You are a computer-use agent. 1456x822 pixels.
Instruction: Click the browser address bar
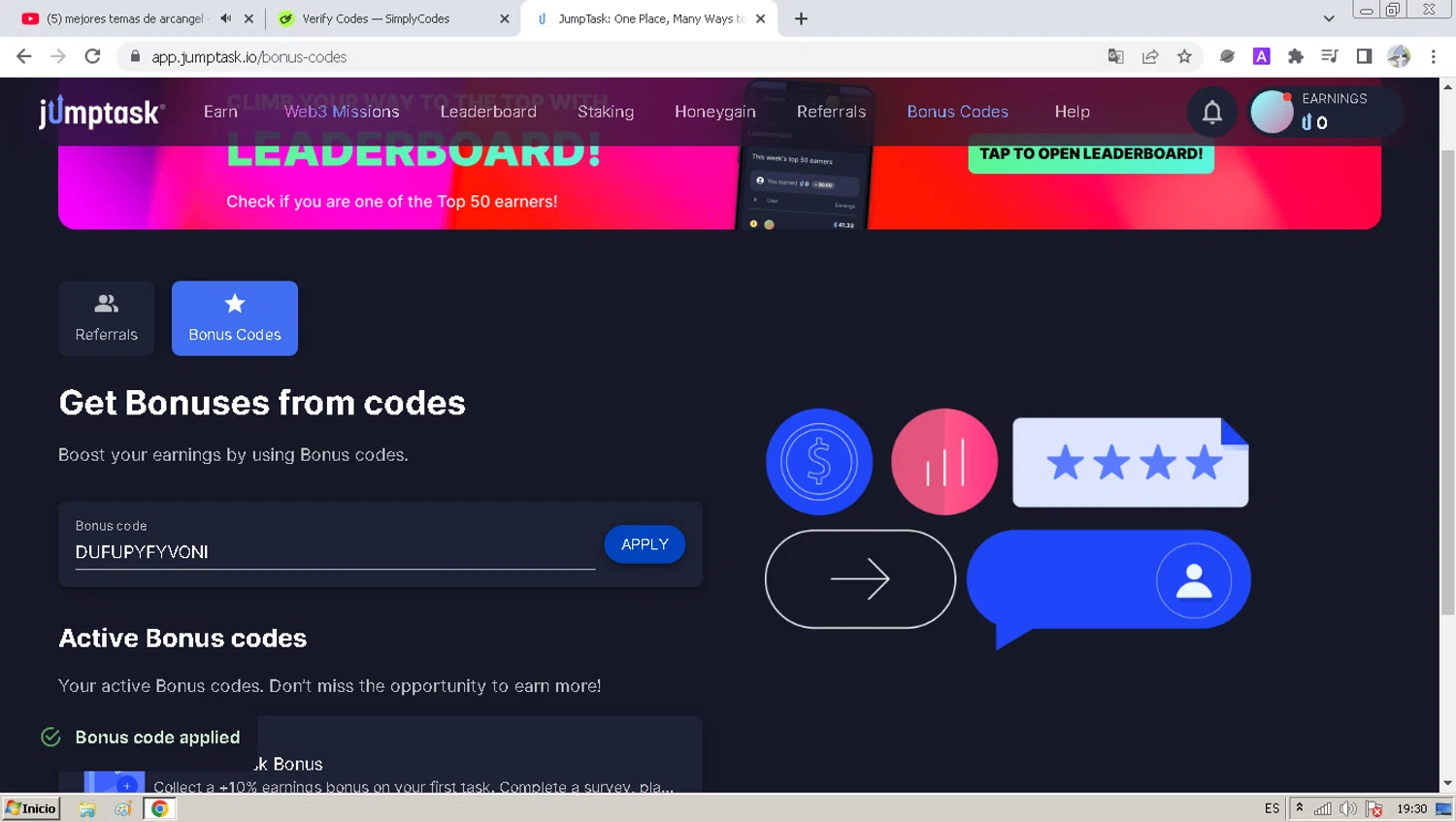point(621,56)
